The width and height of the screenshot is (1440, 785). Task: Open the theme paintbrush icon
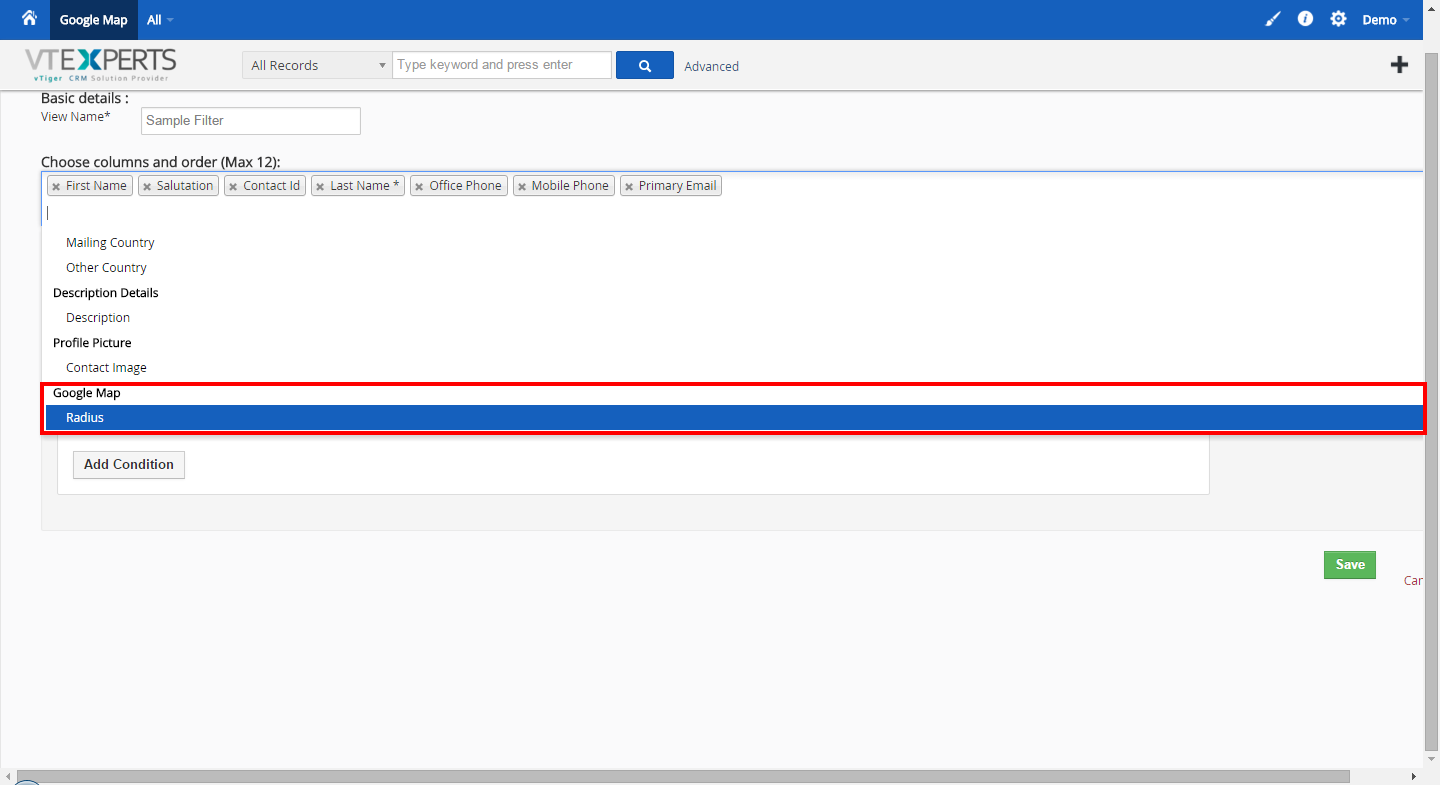click(x=1273, y=19)
